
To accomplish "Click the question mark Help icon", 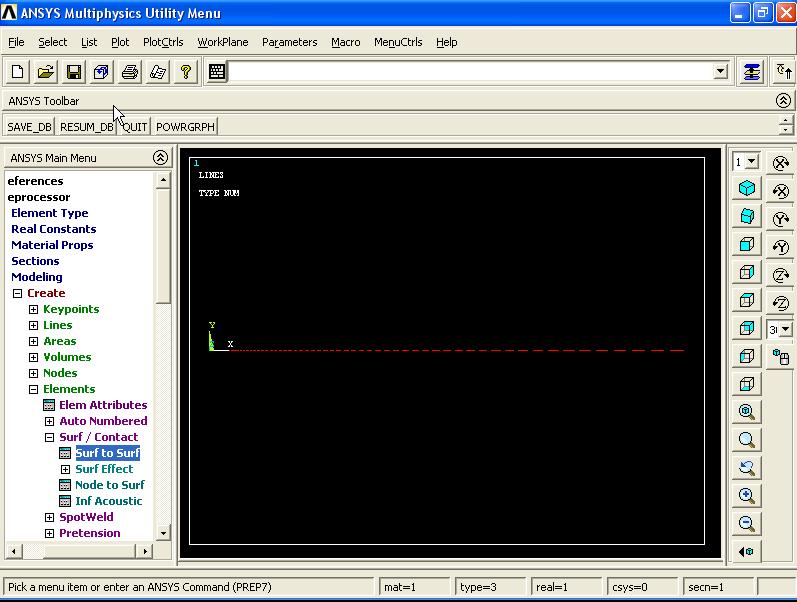I will [186, 72].
